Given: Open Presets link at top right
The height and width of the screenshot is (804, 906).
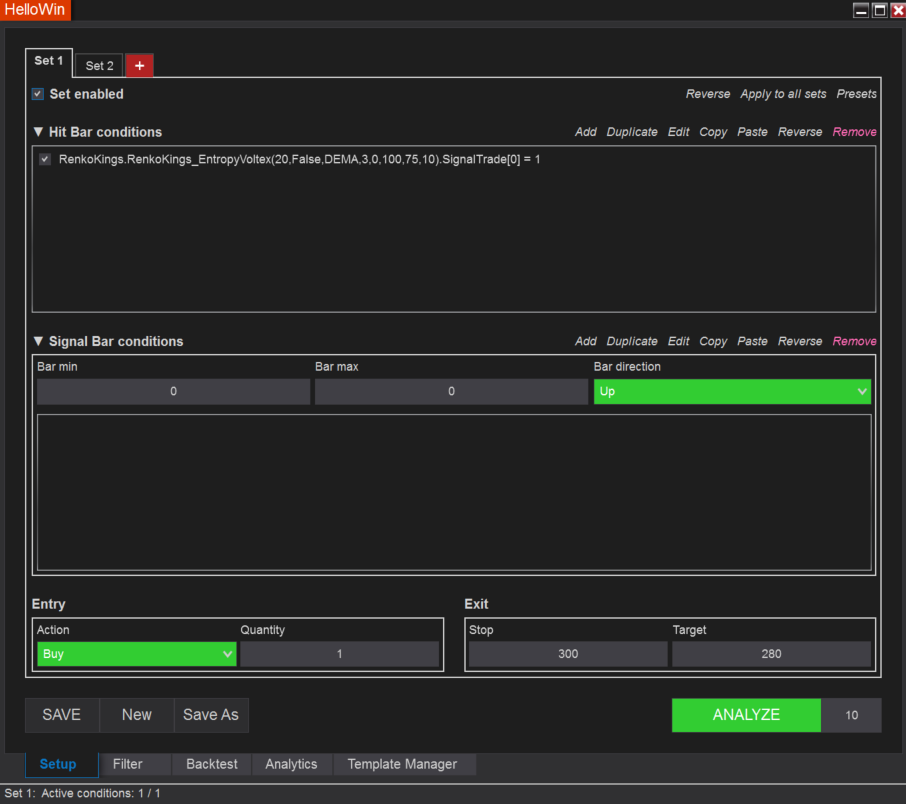Looking at the screenshot, I should (x=856, y=94).
